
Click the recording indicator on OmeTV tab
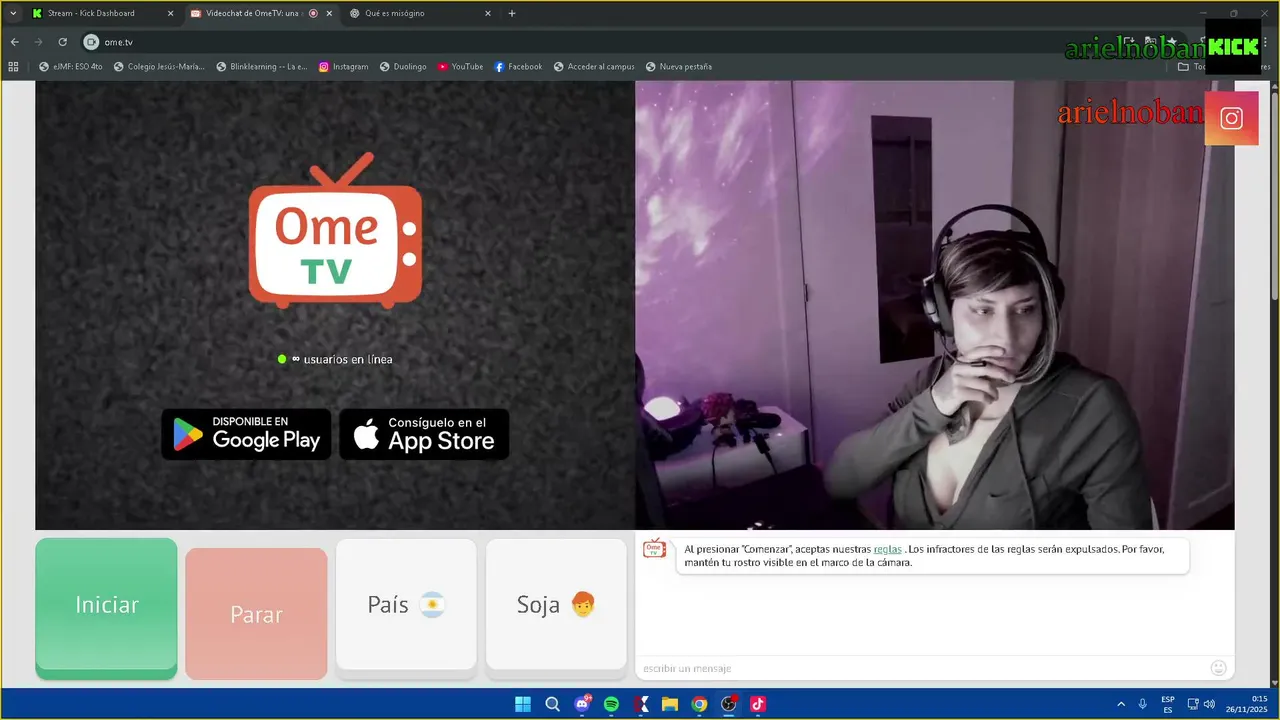[313, 13]
